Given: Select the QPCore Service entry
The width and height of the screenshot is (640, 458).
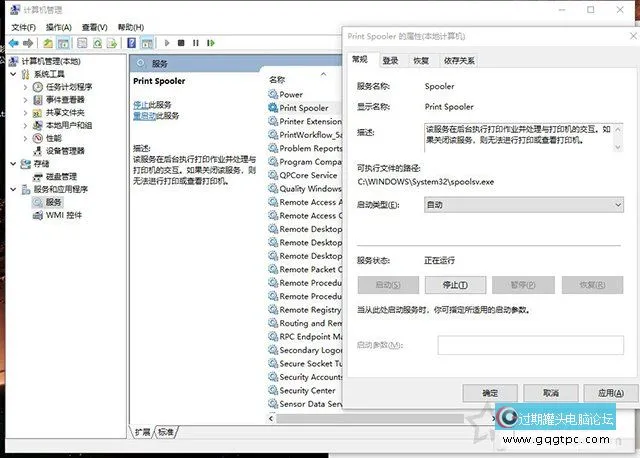Looking at the screenshot, I should pyautogui.click(x=308, y=175).
